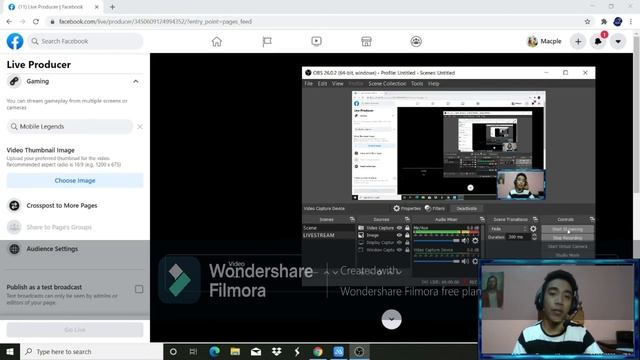Mute the Mic/Aux audio channel
This screenshot has width=640, height=360.
[x=465, y=241]
